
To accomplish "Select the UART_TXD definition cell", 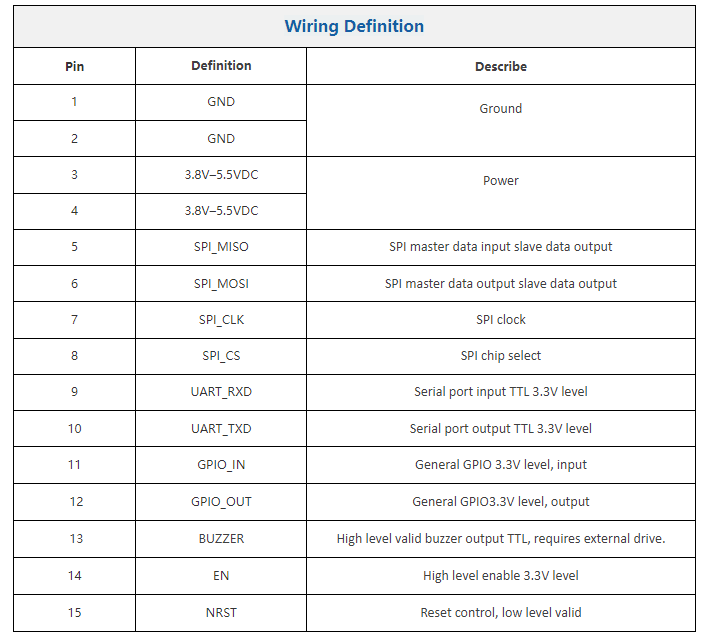I will [221, 429].
